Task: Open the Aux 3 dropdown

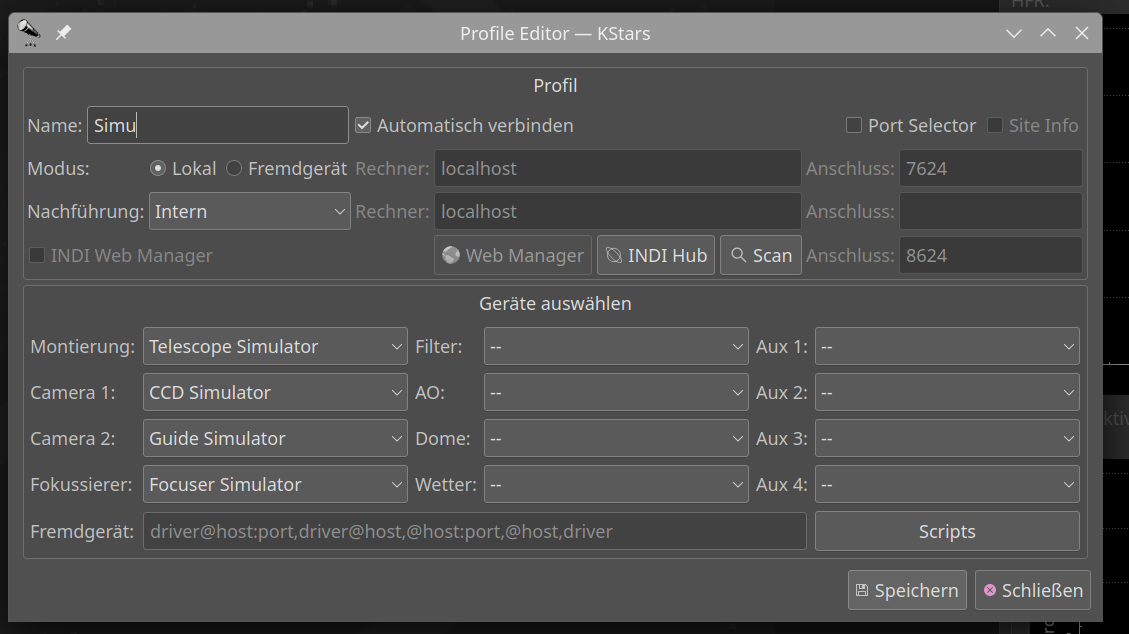Action: [x=947, y=438]
